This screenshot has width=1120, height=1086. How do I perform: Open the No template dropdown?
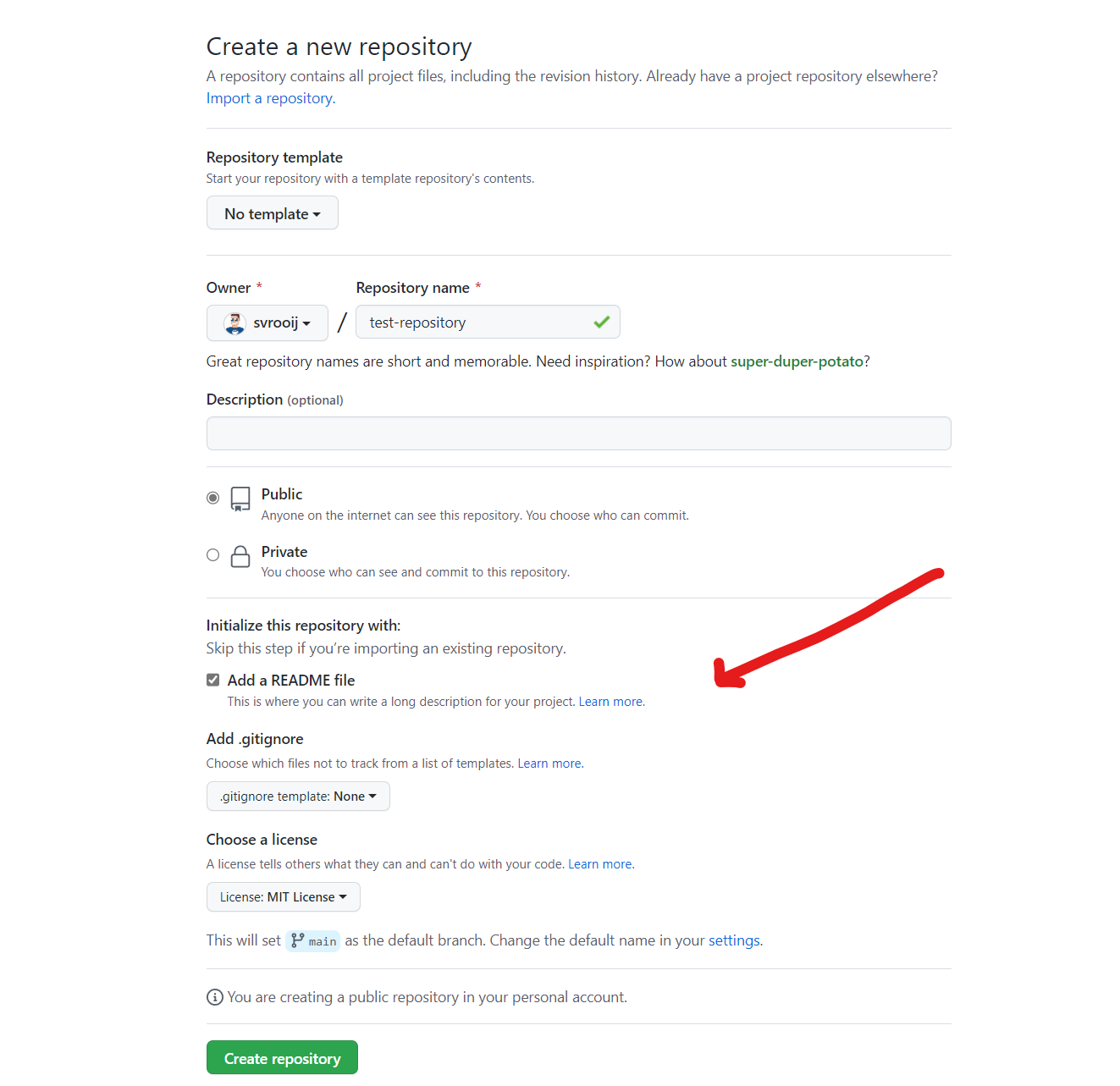pos(272,212)
